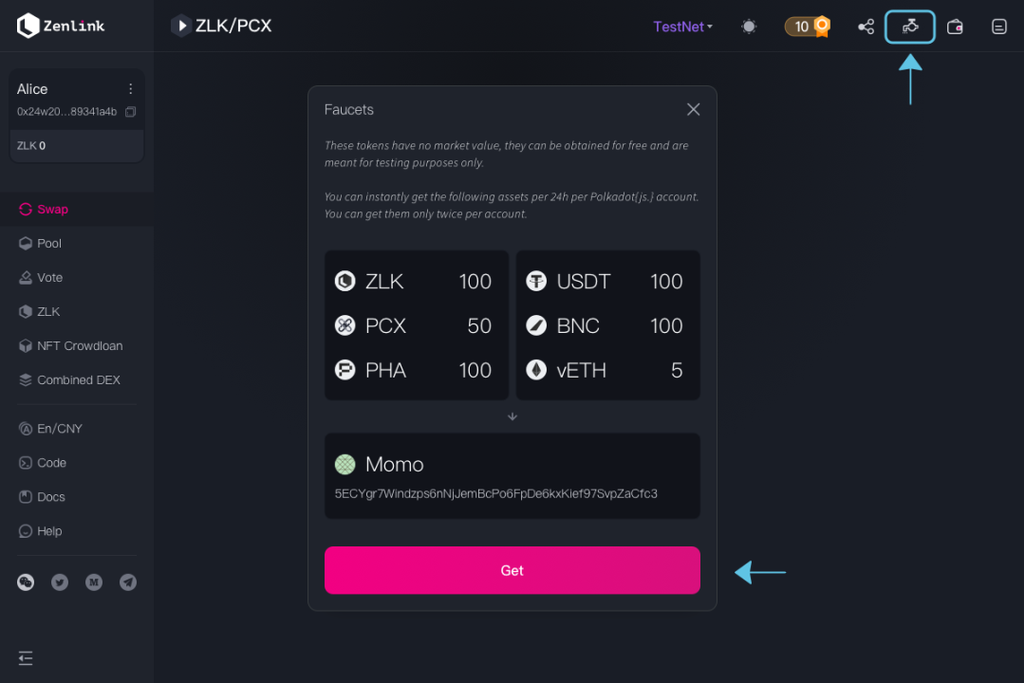Image resolution: width=1024 pixels, height=683 pixels.
Task: Click the wallet icon in header
Action: (955, 27)
